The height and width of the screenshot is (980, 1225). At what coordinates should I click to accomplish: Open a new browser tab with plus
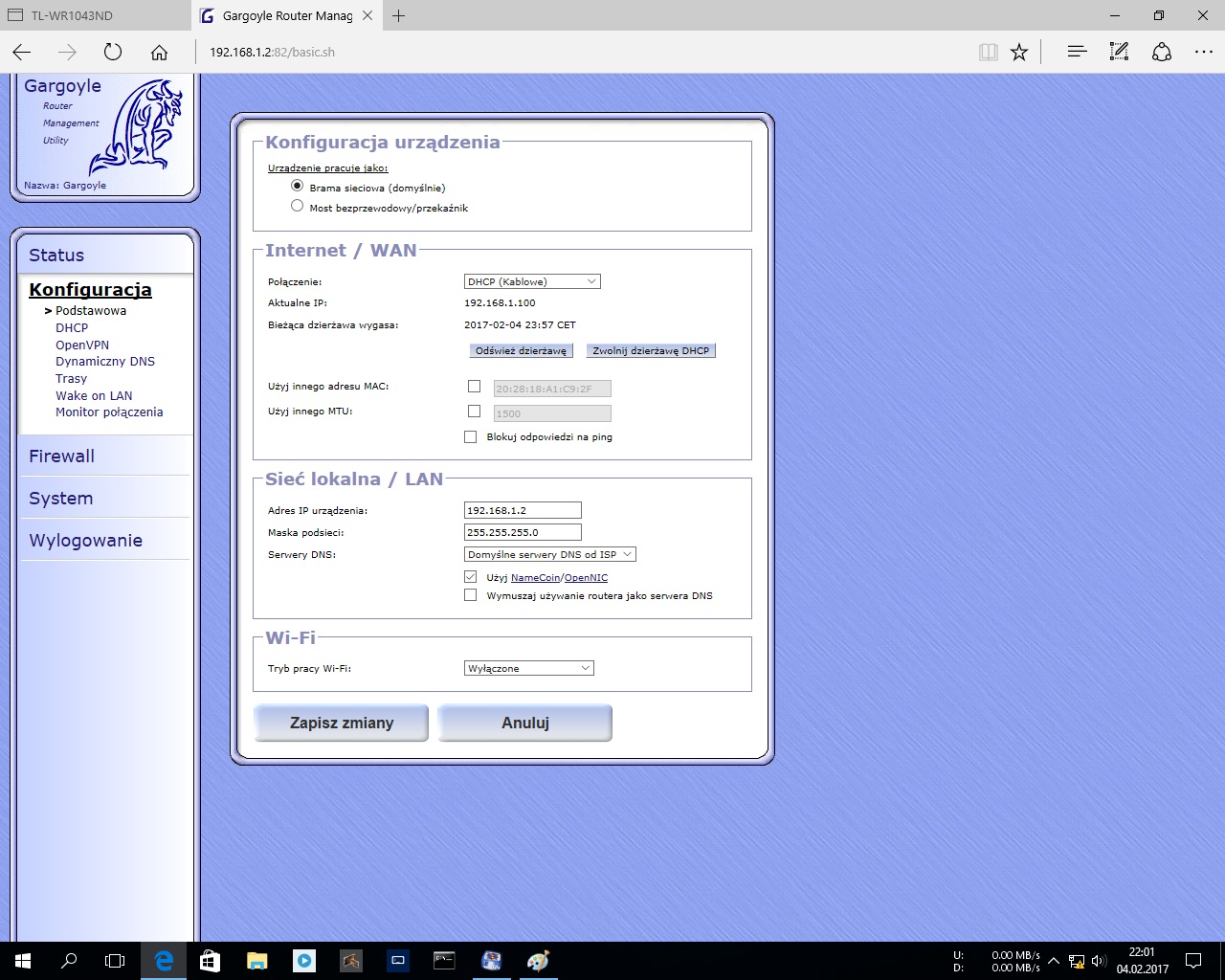pos(399,15)
